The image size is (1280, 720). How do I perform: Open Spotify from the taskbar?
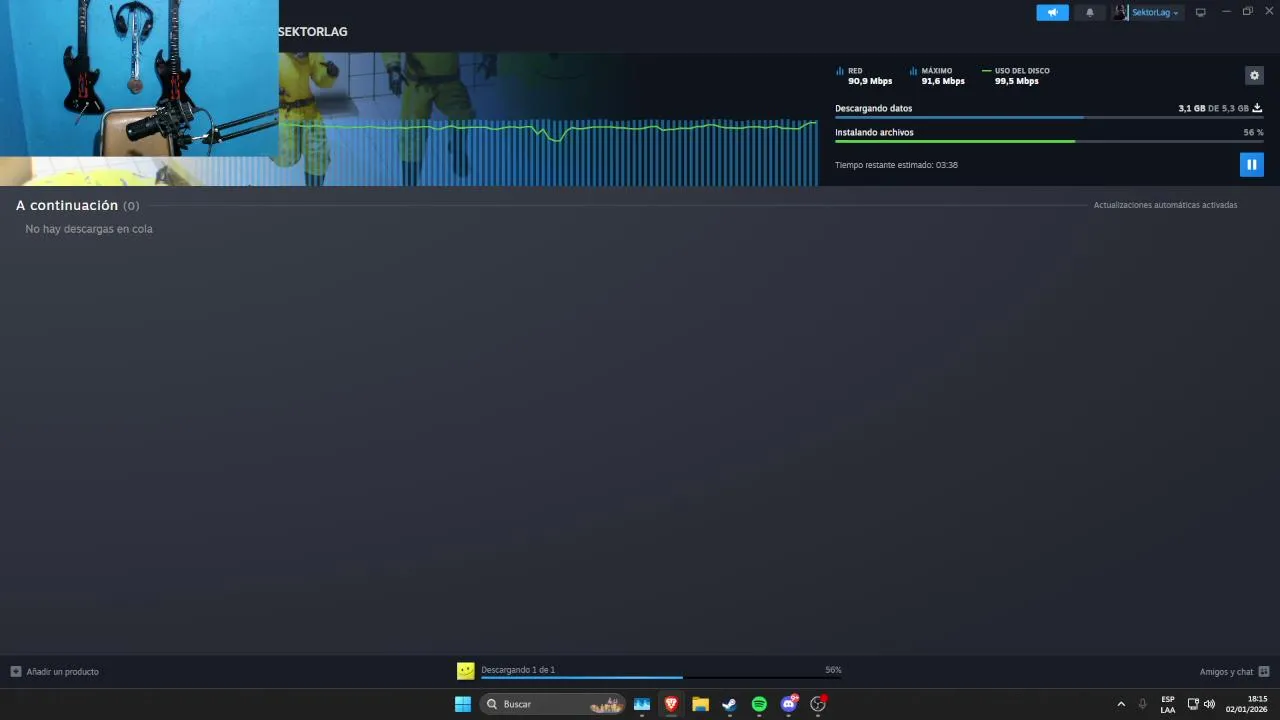759,704
